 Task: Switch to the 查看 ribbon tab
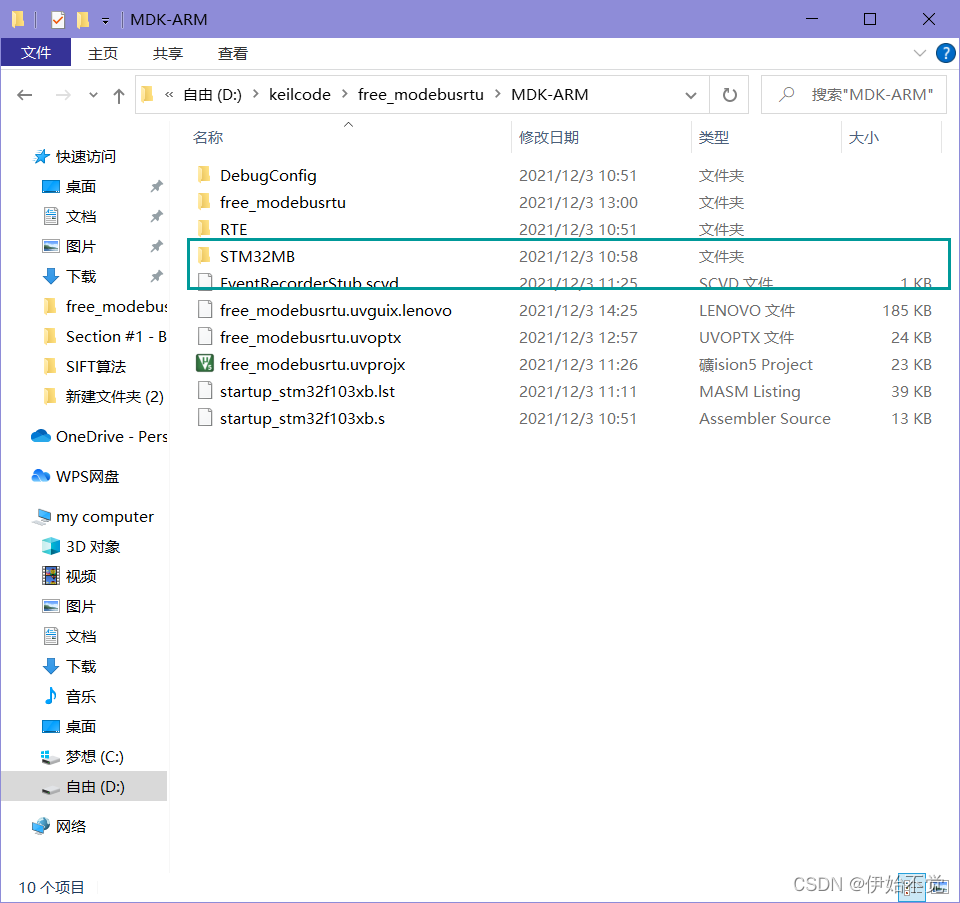pyautogui.click(x=233, y=53)
